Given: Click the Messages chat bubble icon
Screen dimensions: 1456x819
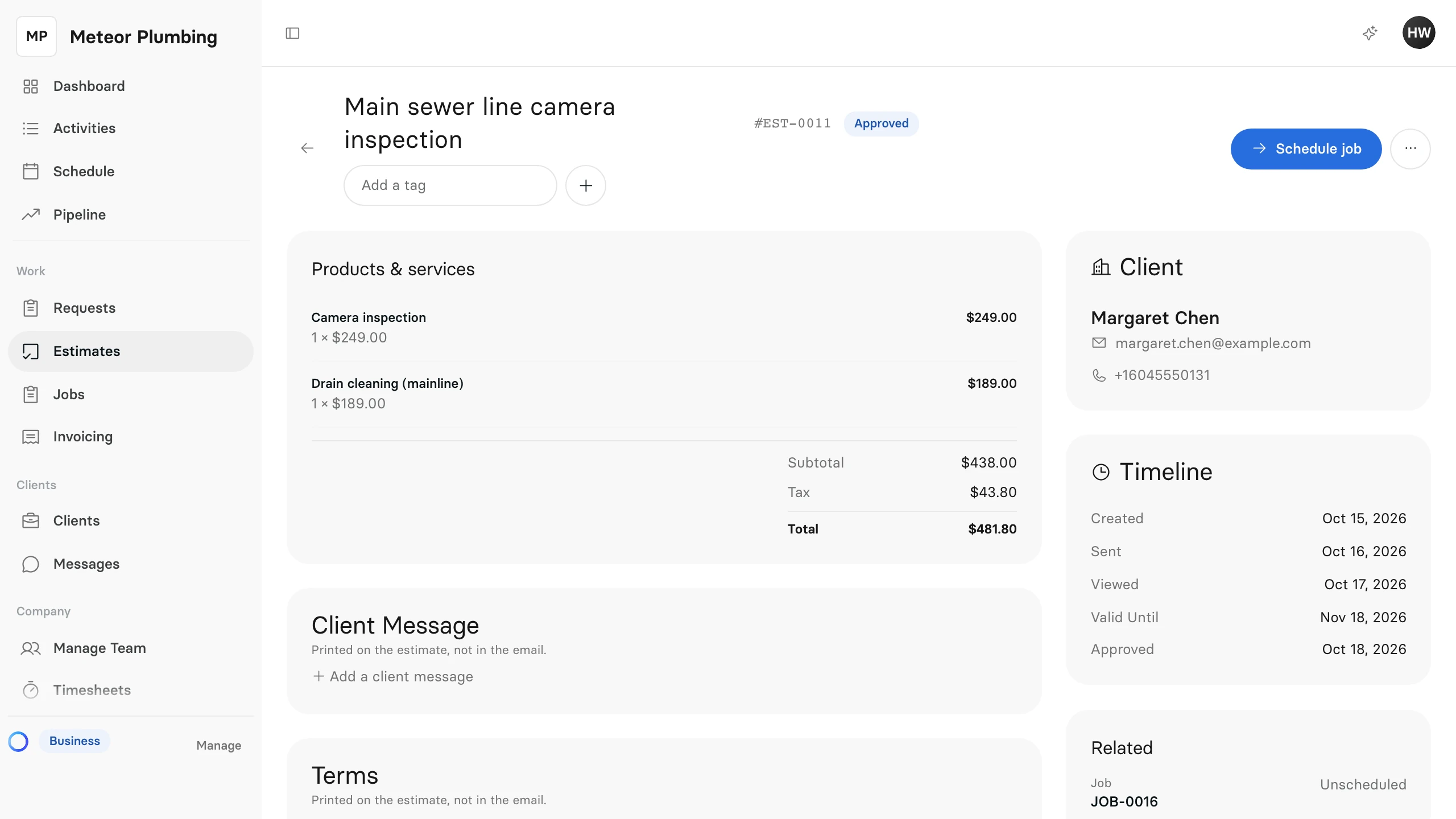Looking at the screenshot, I should point(31,564).
